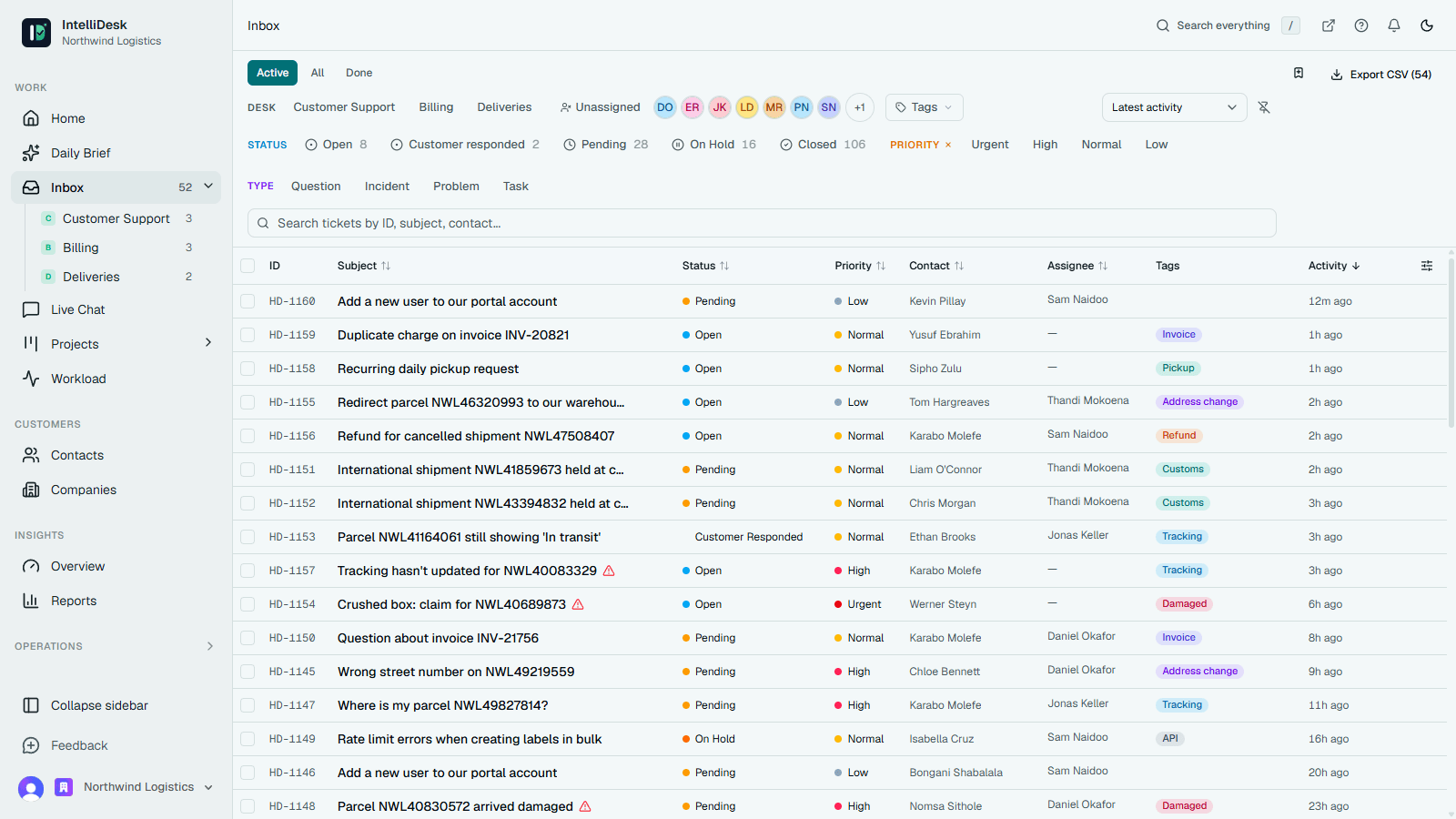Switch to the Active tab
Image resolution: width=1456 pixels, height=819 pixels.
[272, 73]
